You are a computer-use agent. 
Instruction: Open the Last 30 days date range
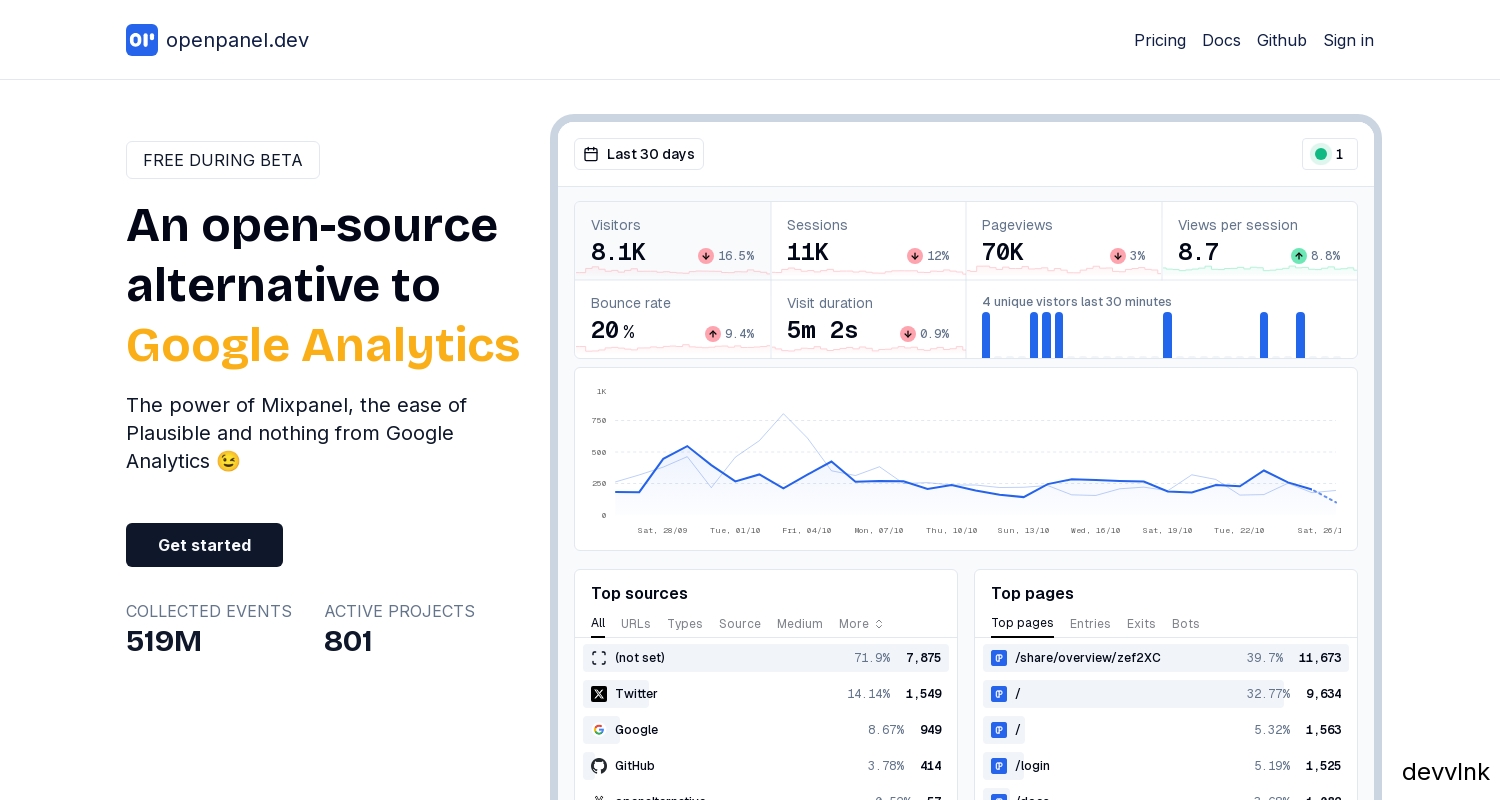coord(639,154)
